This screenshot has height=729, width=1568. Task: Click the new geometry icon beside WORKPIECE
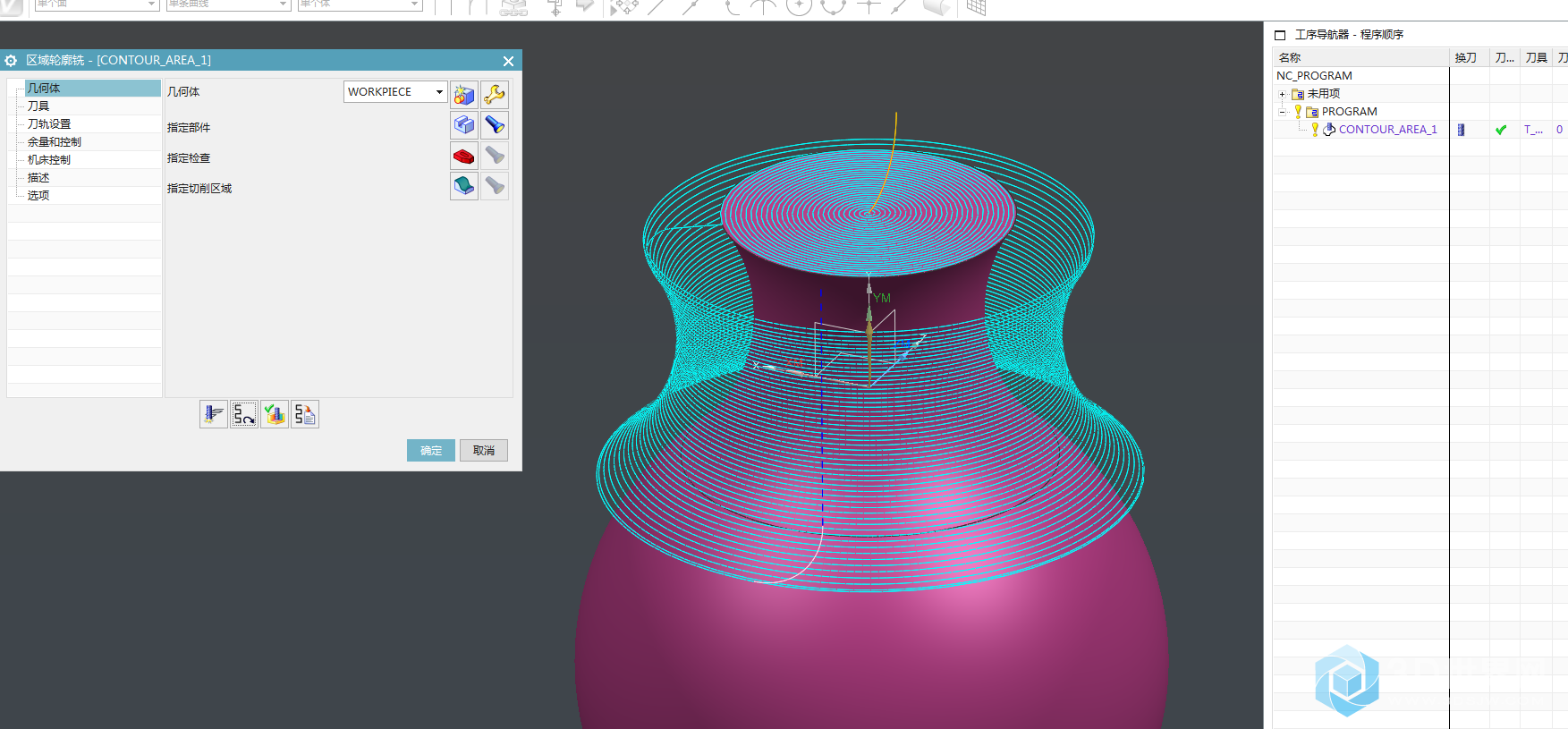(x=464, y=94)
